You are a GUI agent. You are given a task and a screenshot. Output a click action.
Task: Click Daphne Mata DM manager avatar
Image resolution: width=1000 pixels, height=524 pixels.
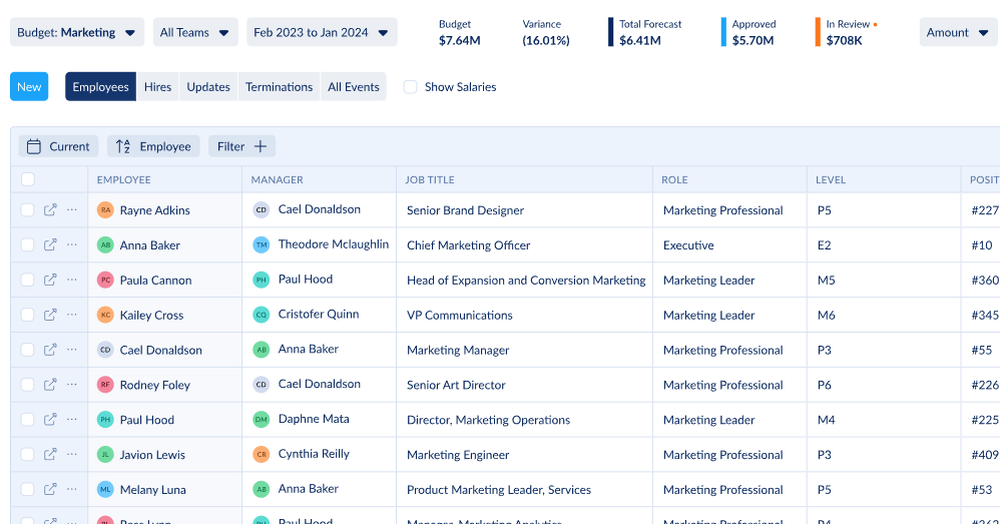click(261, 419)
